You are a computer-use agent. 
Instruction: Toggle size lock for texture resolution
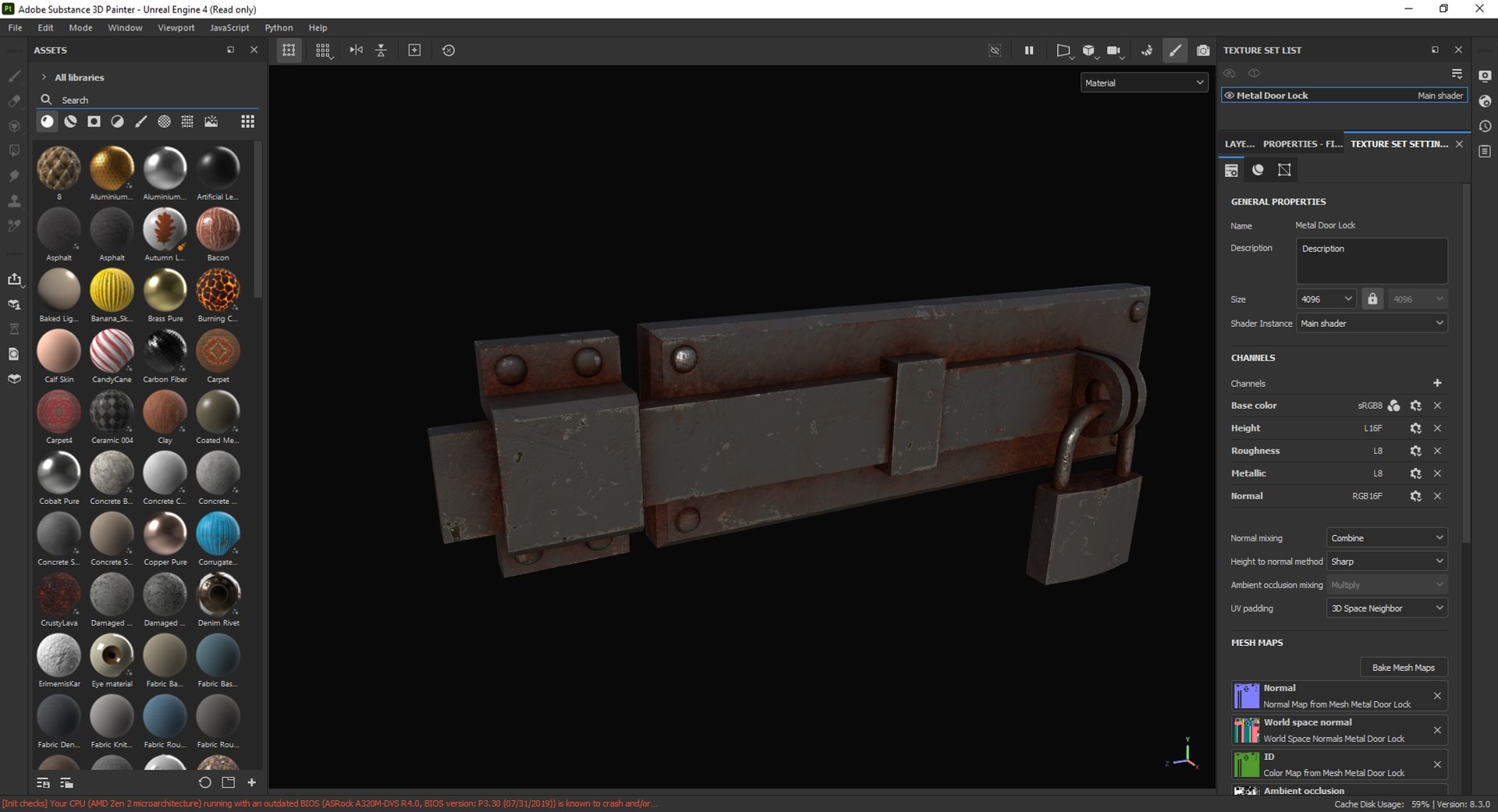(x=1372, y=299)
